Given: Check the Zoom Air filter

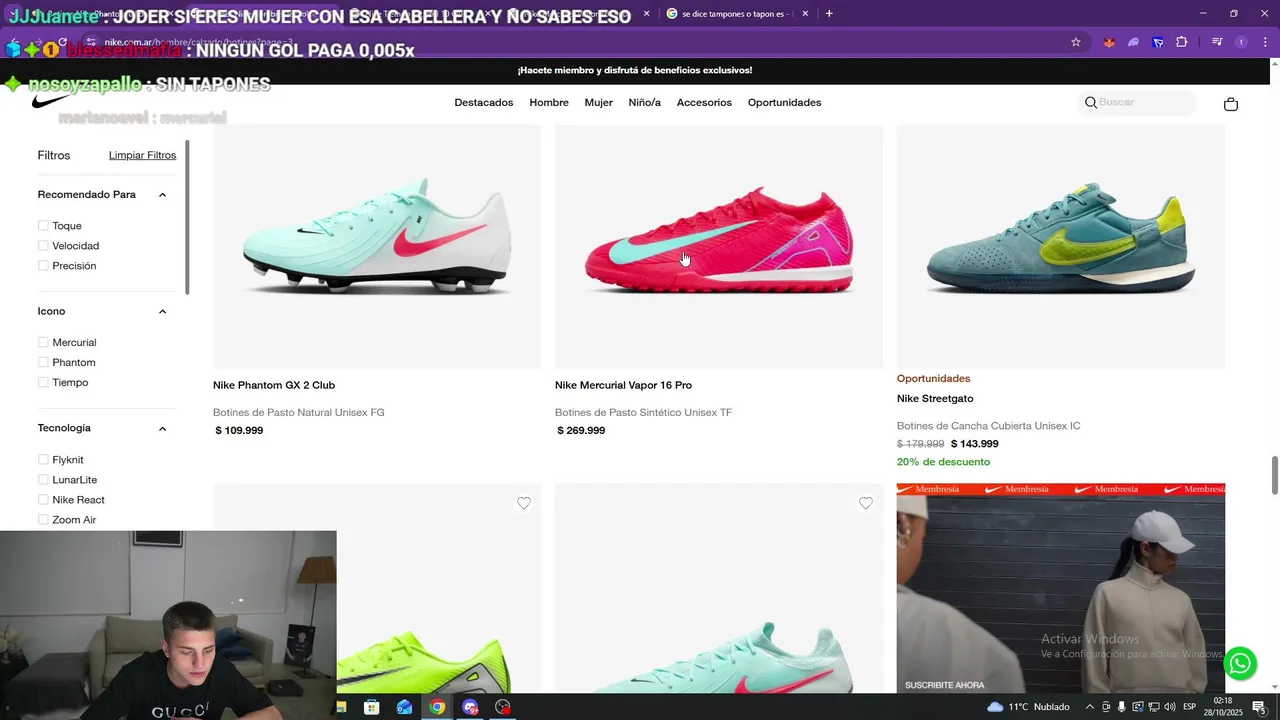Looking at the screenshot, I should [x=43, y=520].
